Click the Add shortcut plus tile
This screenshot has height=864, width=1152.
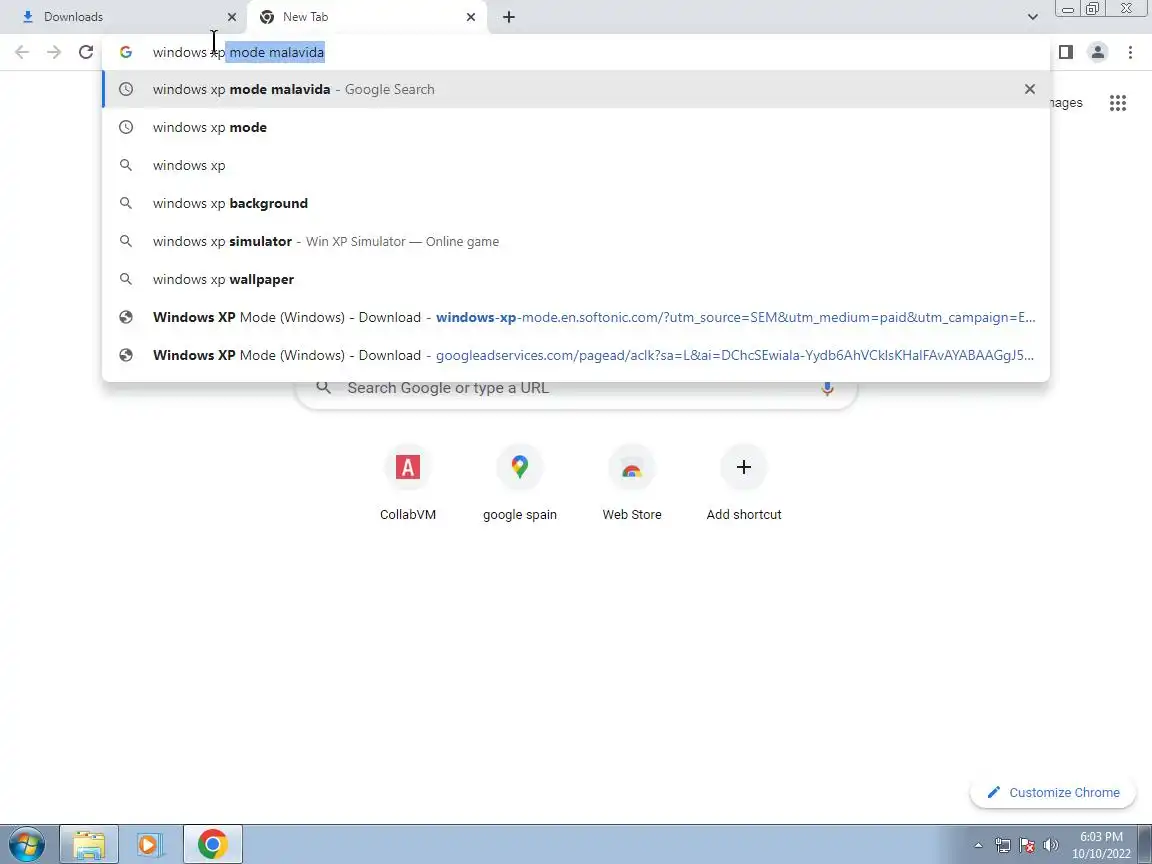pyautogui.click(x=744, y=483)
